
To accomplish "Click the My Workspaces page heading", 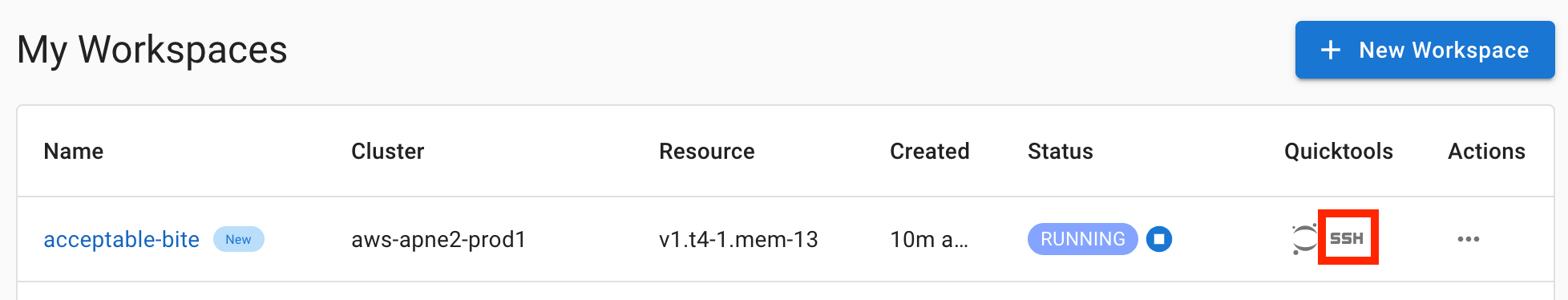I will [x=152, y=50].
